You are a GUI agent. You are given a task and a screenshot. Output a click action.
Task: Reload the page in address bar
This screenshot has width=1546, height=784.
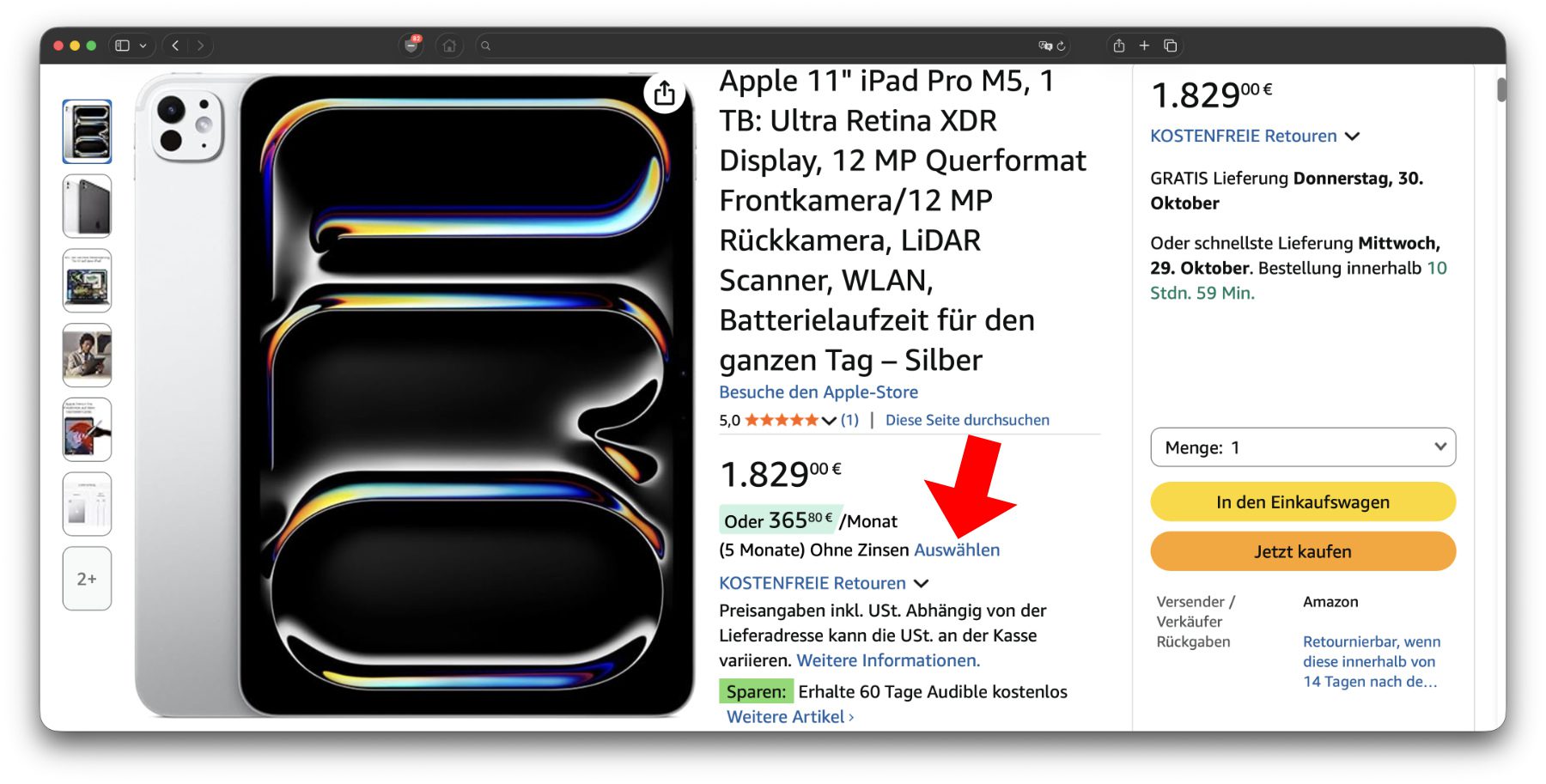(1062, 46)
